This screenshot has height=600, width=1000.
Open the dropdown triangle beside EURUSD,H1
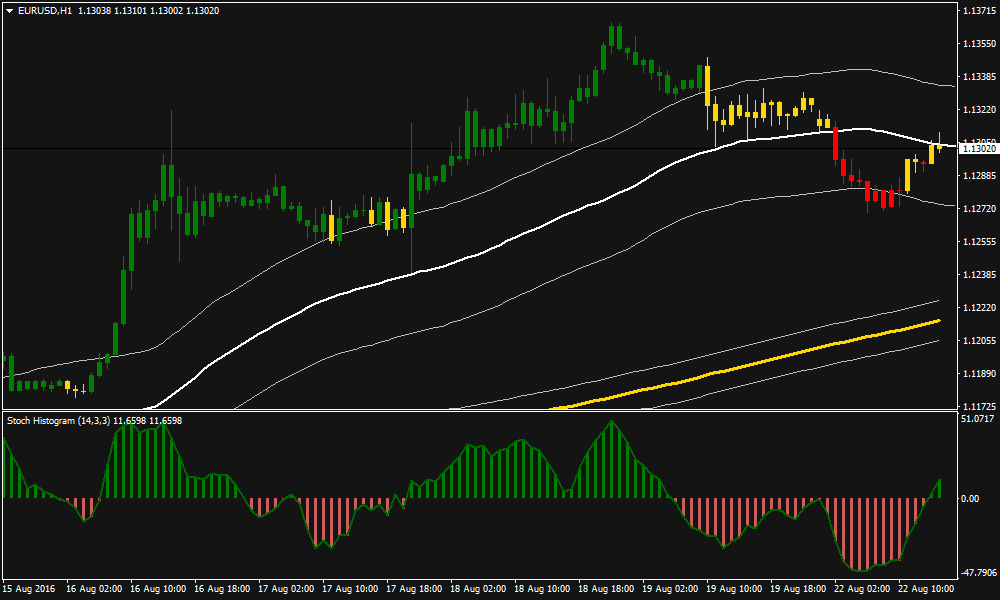(x=9, y=10)
